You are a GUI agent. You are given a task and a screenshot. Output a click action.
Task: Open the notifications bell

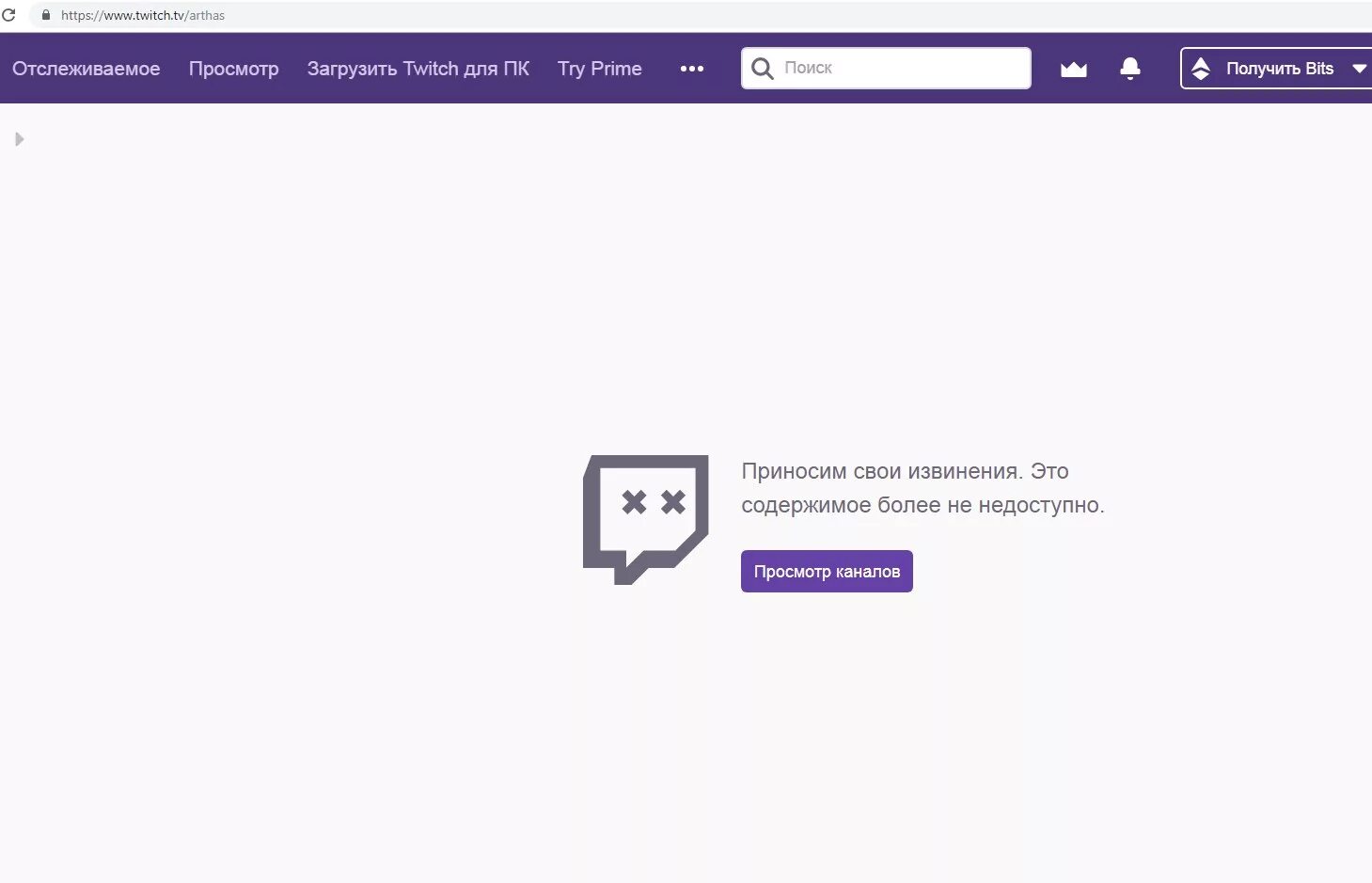tap(1130, 69)
